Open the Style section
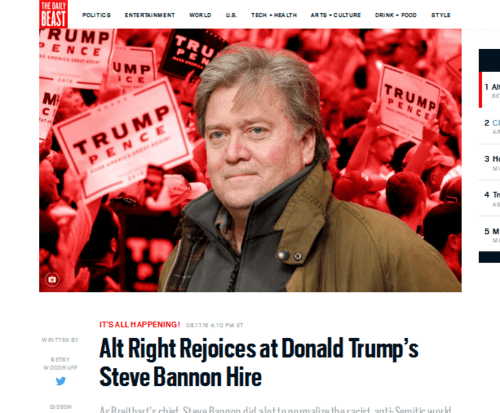500x413 pixels. click(441, 15)
